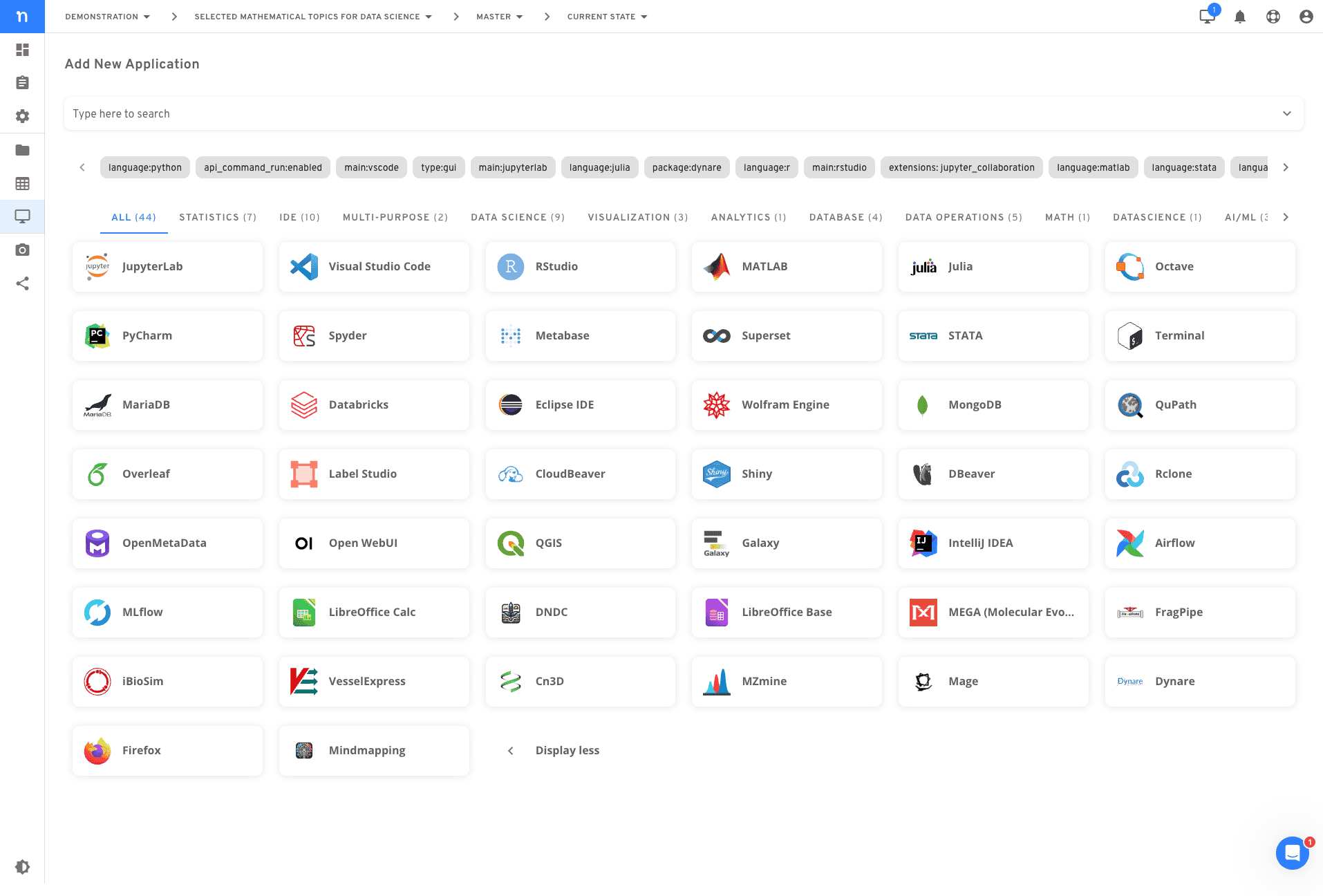The image size is (1323, 896).
Task: Filter by the language:julia tag
Action: (599, 167)
